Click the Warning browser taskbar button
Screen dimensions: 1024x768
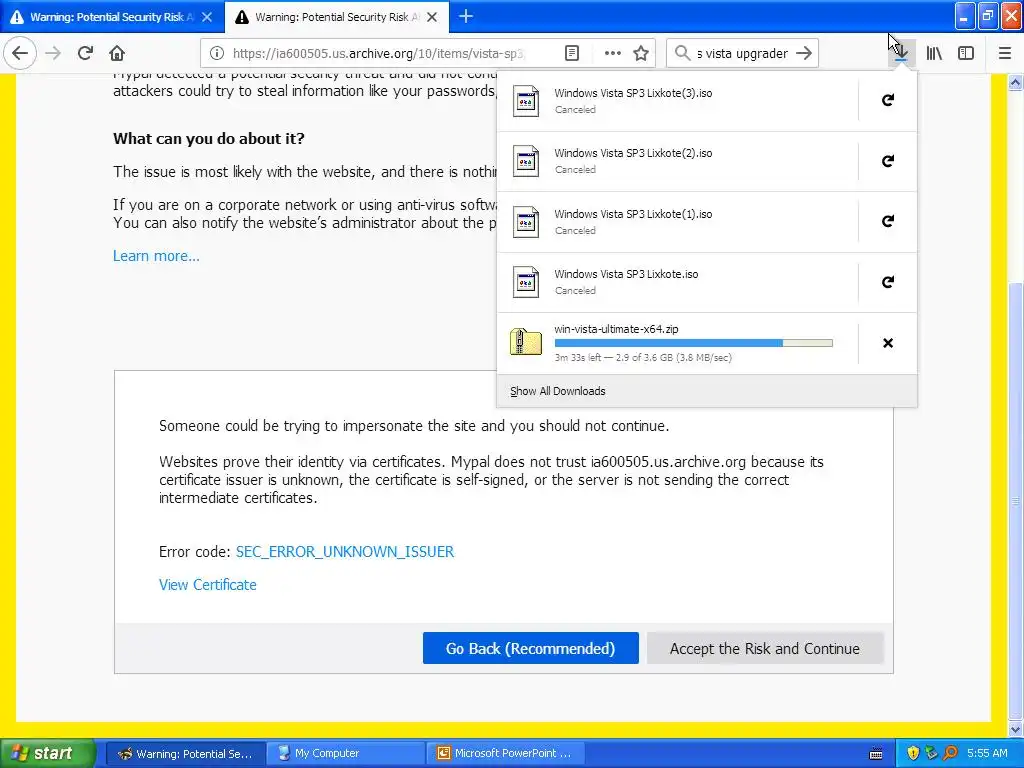tap(185, 754)
